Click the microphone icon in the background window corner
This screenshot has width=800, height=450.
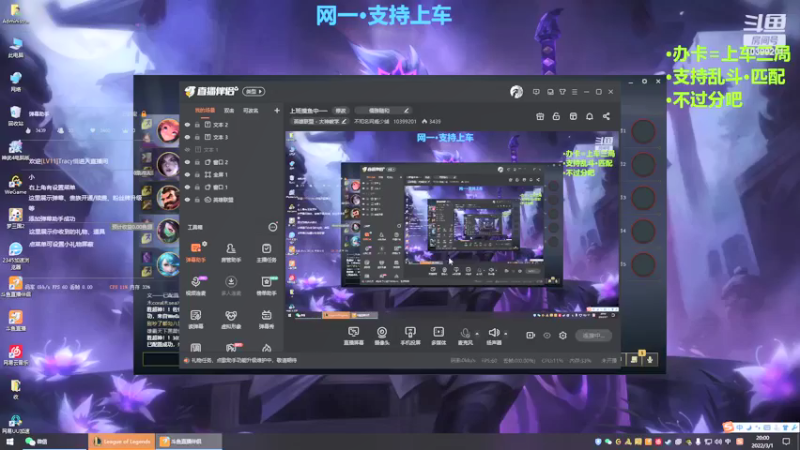point(650,360)
